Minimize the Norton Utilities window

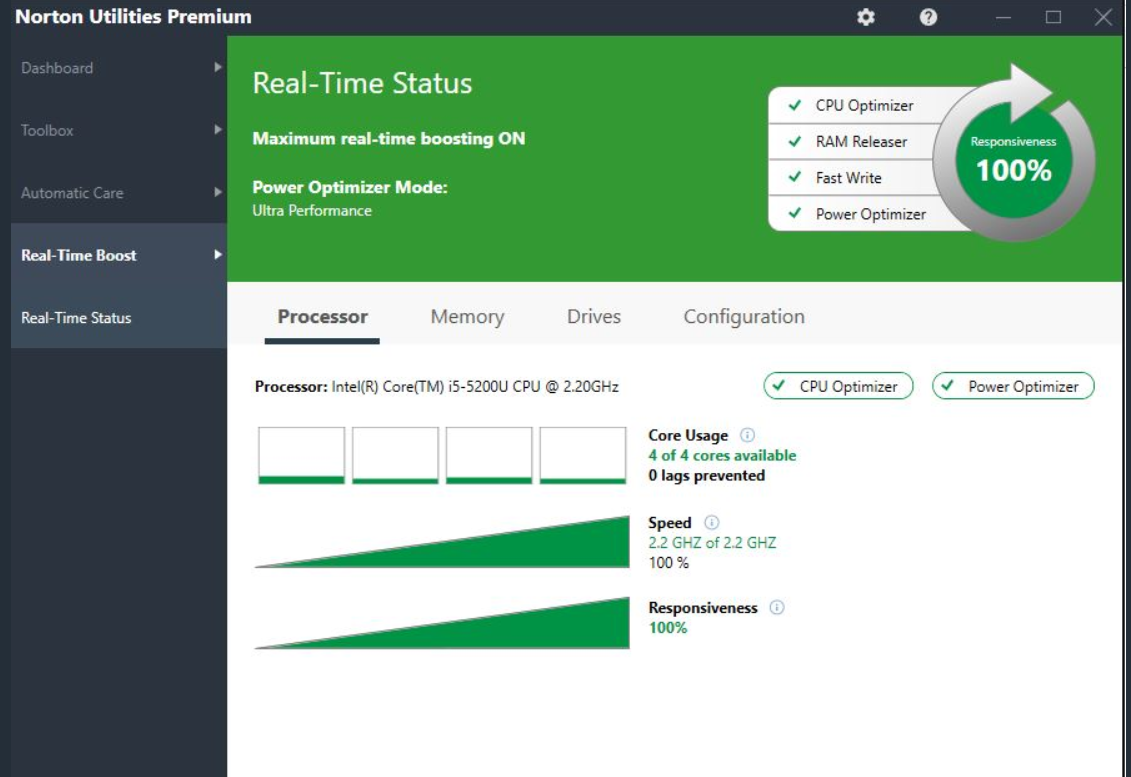tap(1003, 17)
